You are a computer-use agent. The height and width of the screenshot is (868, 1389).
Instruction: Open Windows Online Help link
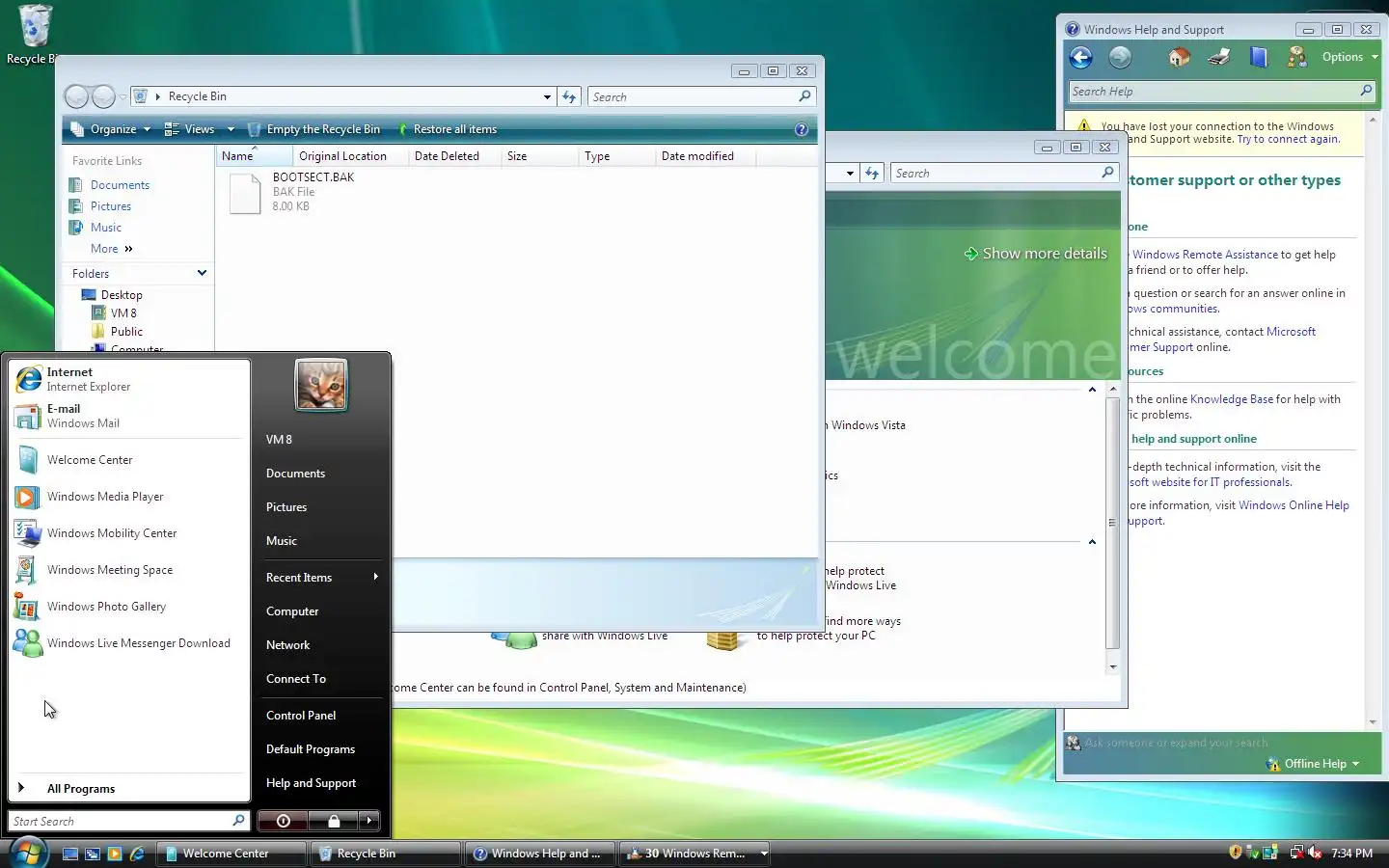(x=1294, y=505)
